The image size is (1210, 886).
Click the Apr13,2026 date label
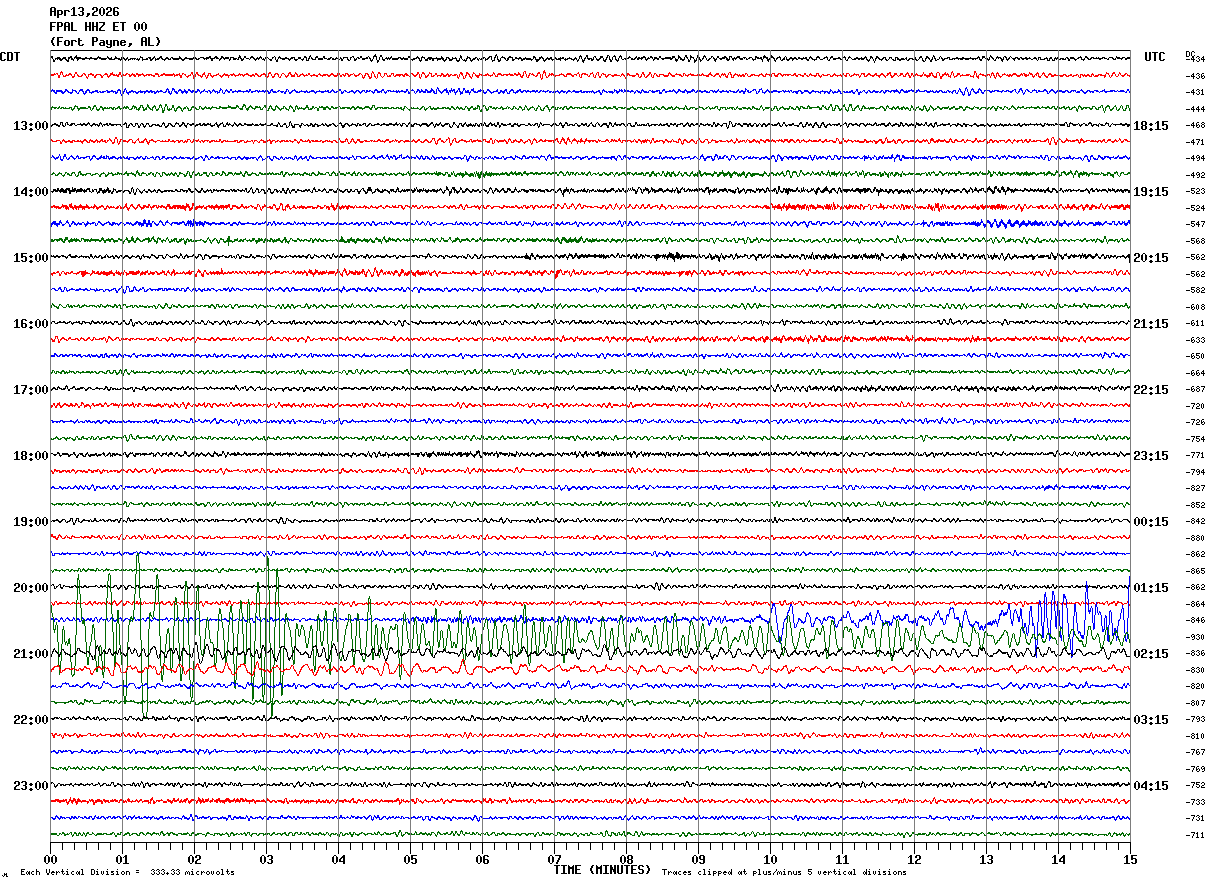(x=84, y=12)
